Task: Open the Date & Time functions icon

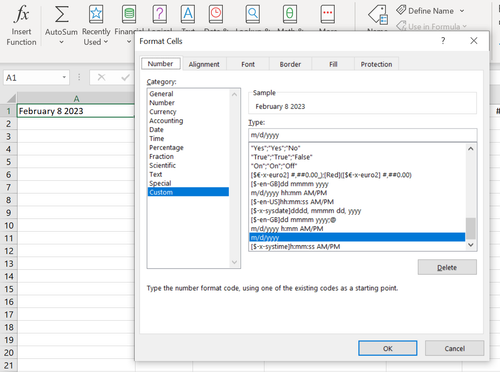Action: click(216, 14)
